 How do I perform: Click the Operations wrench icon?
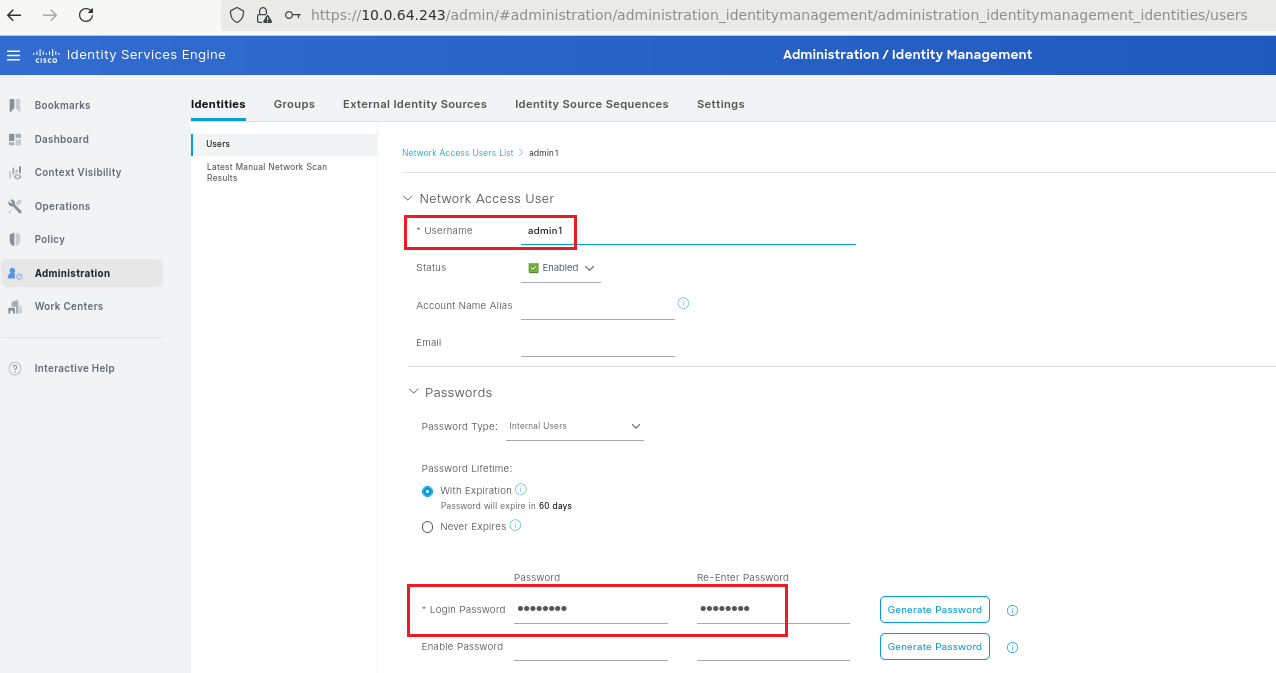point(15,206)
